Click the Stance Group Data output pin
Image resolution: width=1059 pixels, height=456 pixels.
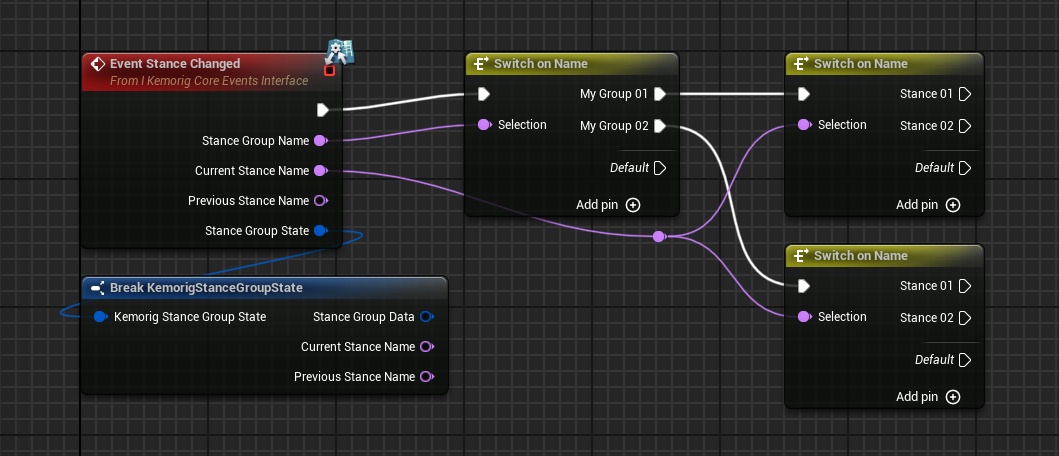426,317
